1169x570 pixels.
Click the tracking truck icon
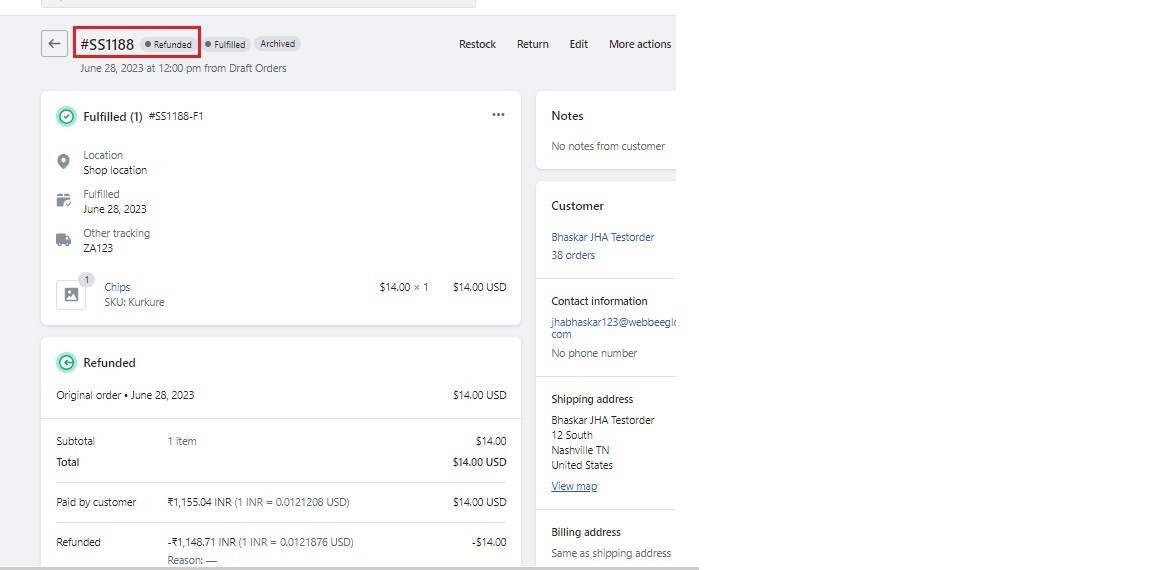[63, 240]
